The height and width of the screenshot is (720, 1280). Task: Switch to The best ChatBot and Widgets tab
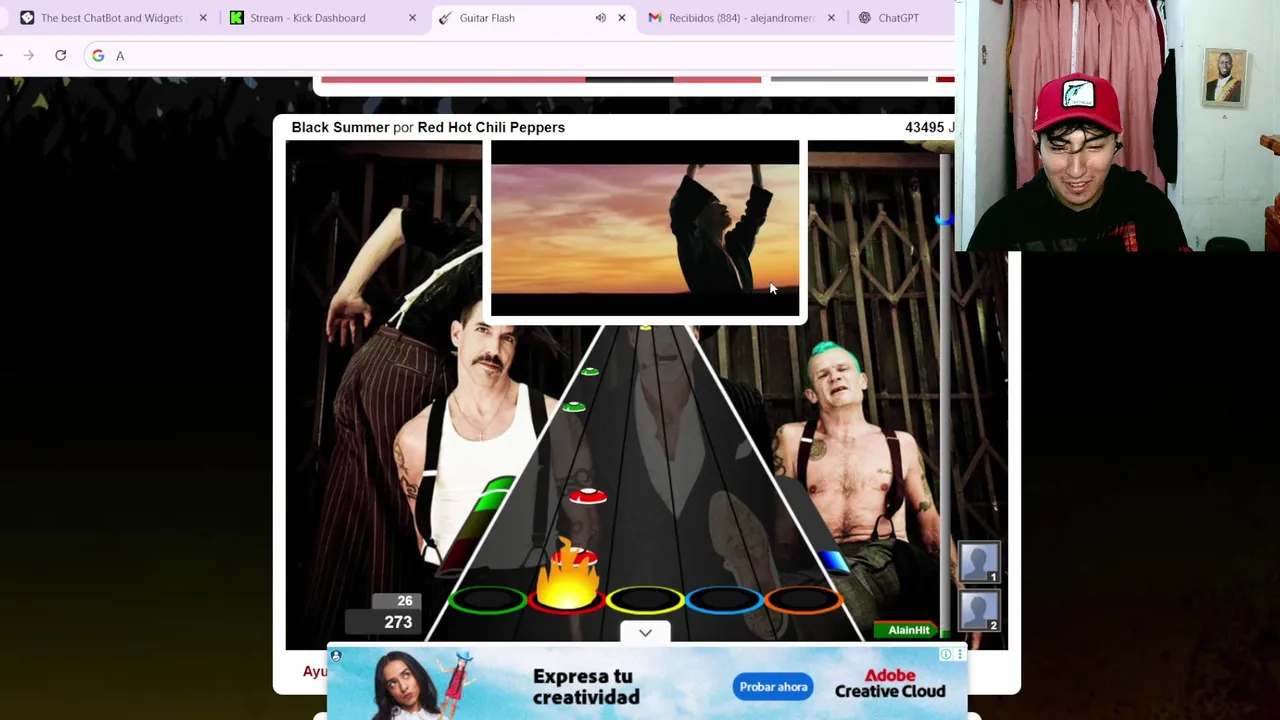point(111,18)
